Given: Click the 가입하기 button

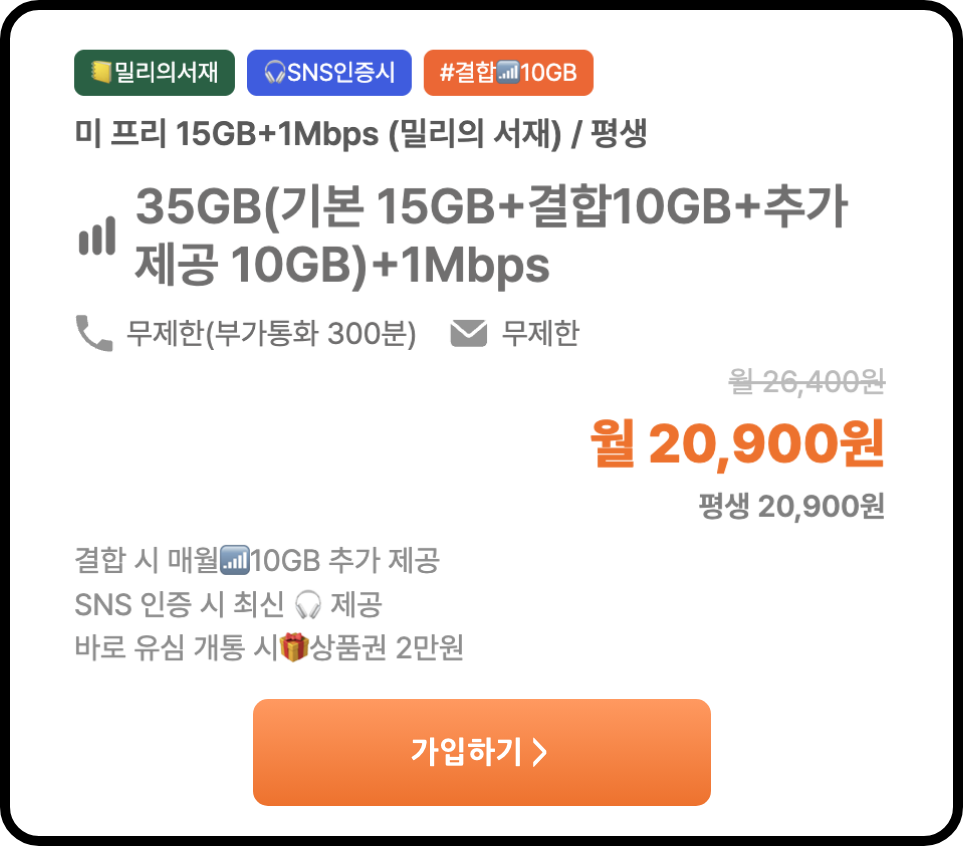Looking at the screenshot, I should coord(482,752).
